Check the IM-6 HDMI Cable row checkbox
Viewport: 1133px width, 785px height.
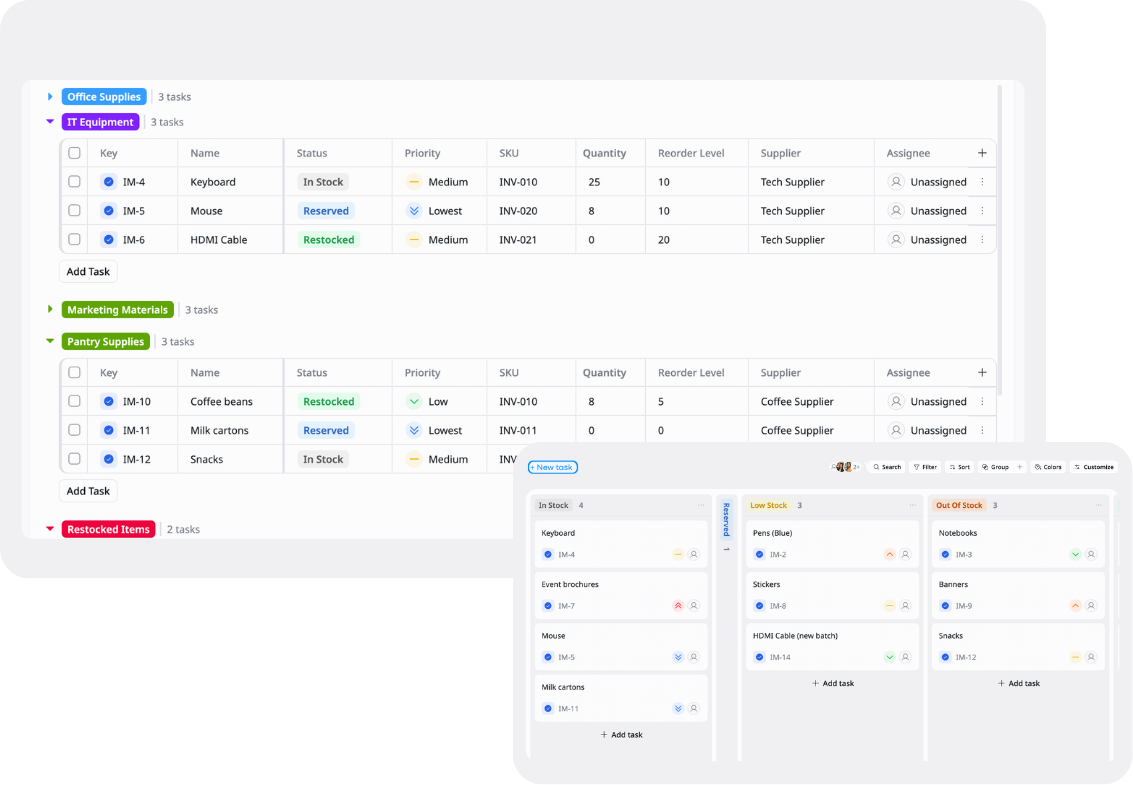tap(74, 239)
